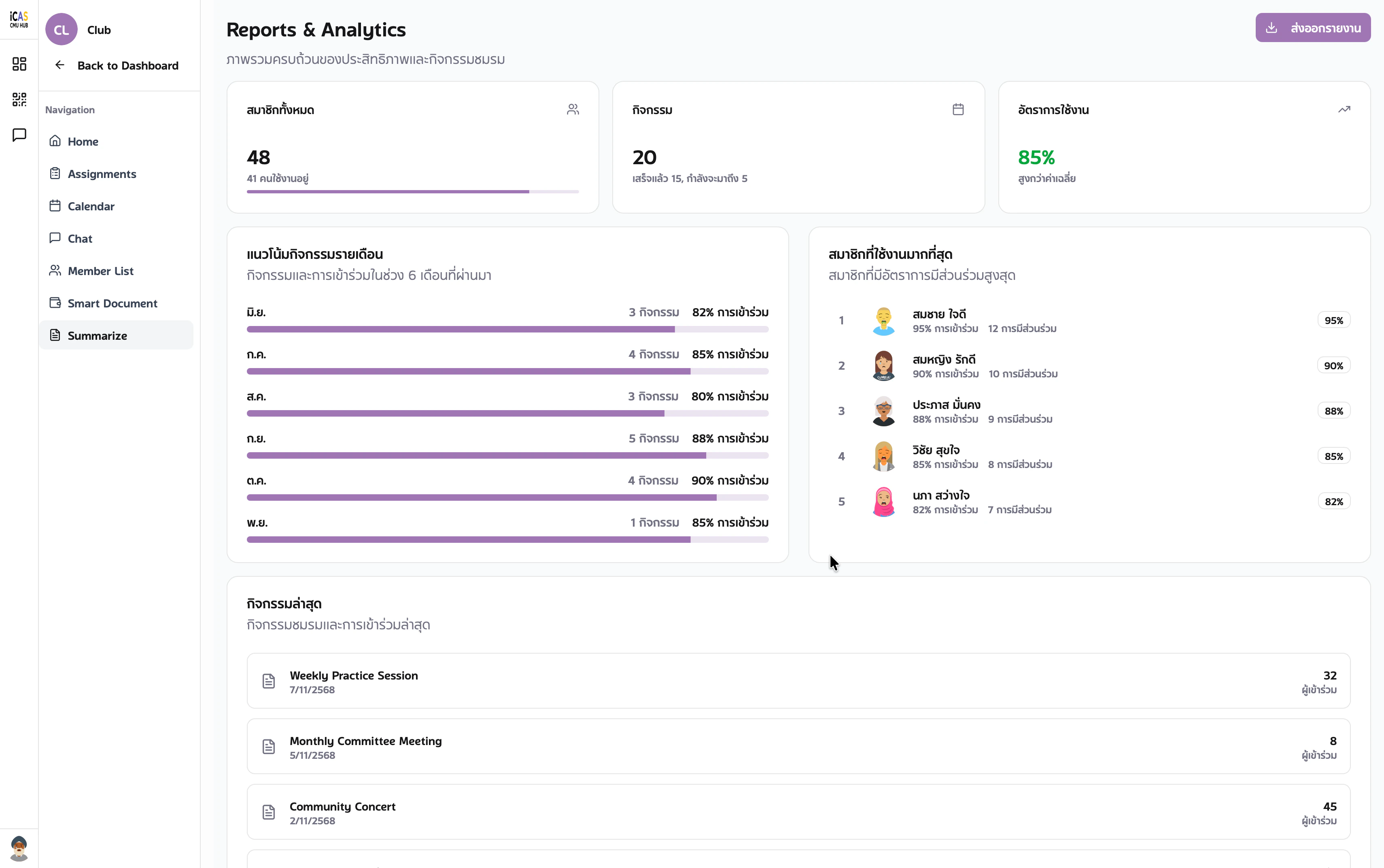Click the calendar icon in activities card
1384x868 pixels.
pos(958,109)
